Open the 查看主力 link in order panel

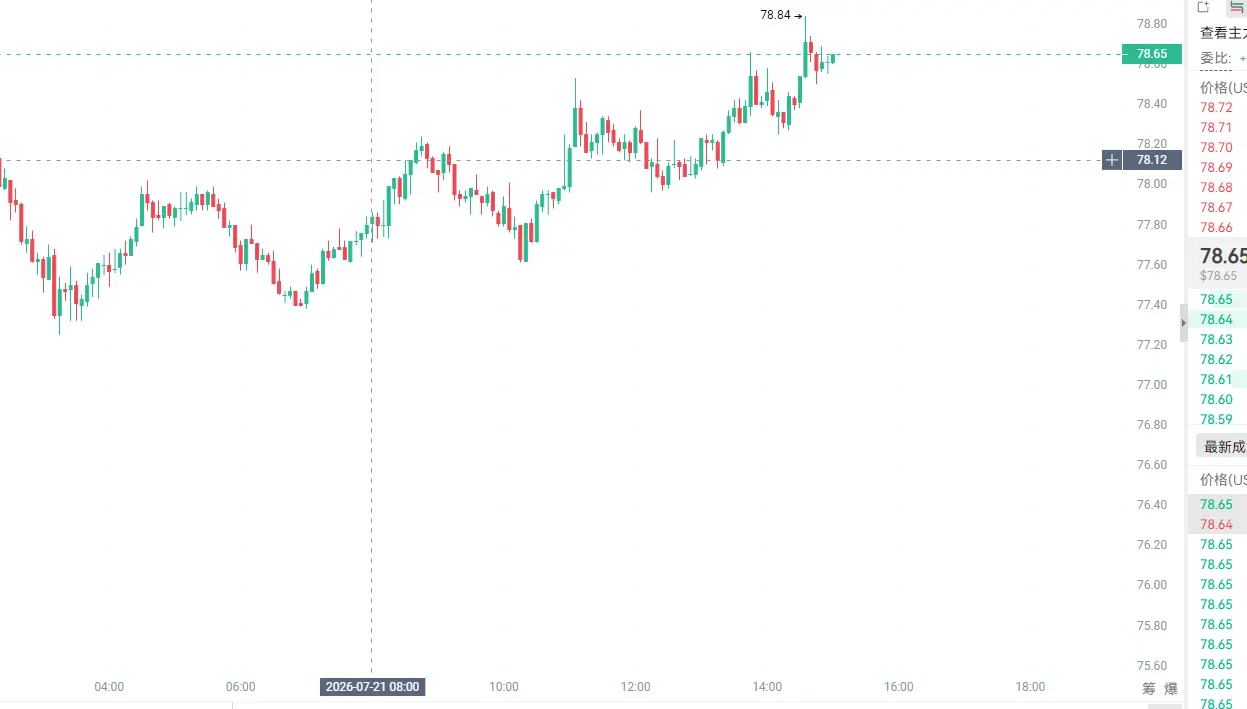click(1223, 32)
